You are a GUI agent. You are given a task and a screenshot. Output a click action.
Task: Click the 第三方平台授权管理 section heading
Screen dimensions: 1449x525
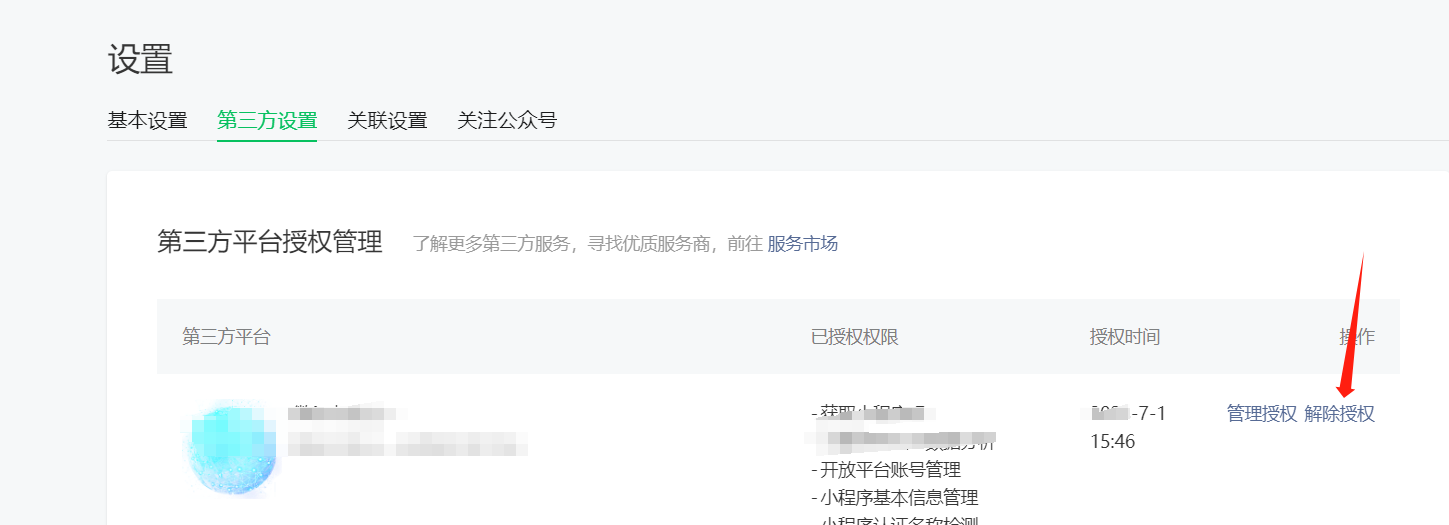pos(270,242)
